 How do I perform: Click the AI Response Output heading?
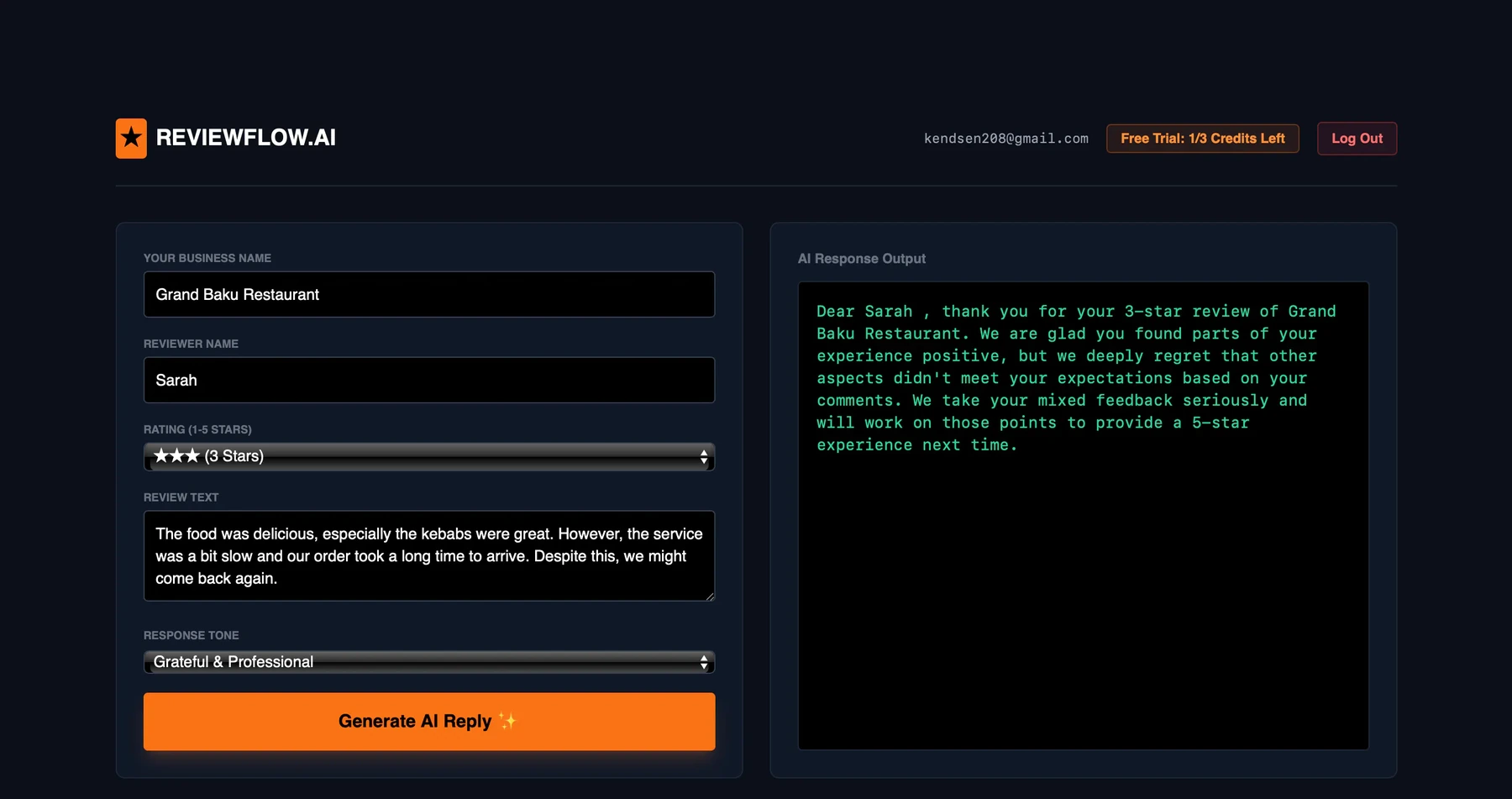(x=862, y=259)
